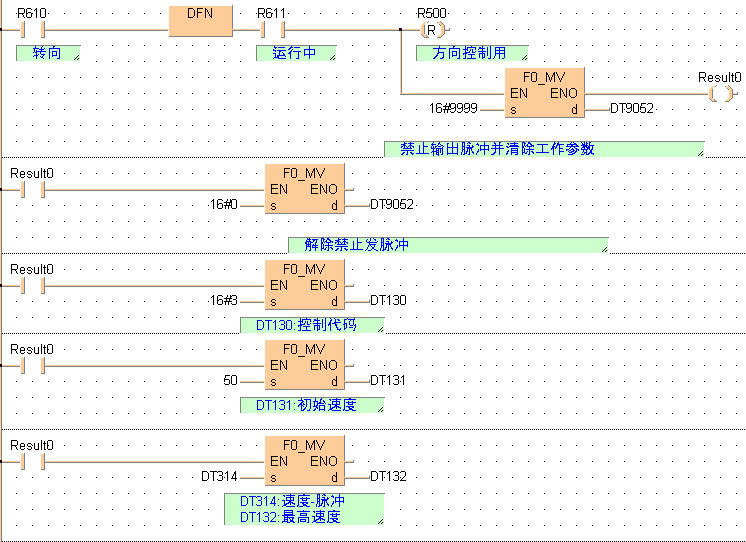746x542 pixels.
Task: Click the Result0 output coil at right
Action: pos(719,94)
